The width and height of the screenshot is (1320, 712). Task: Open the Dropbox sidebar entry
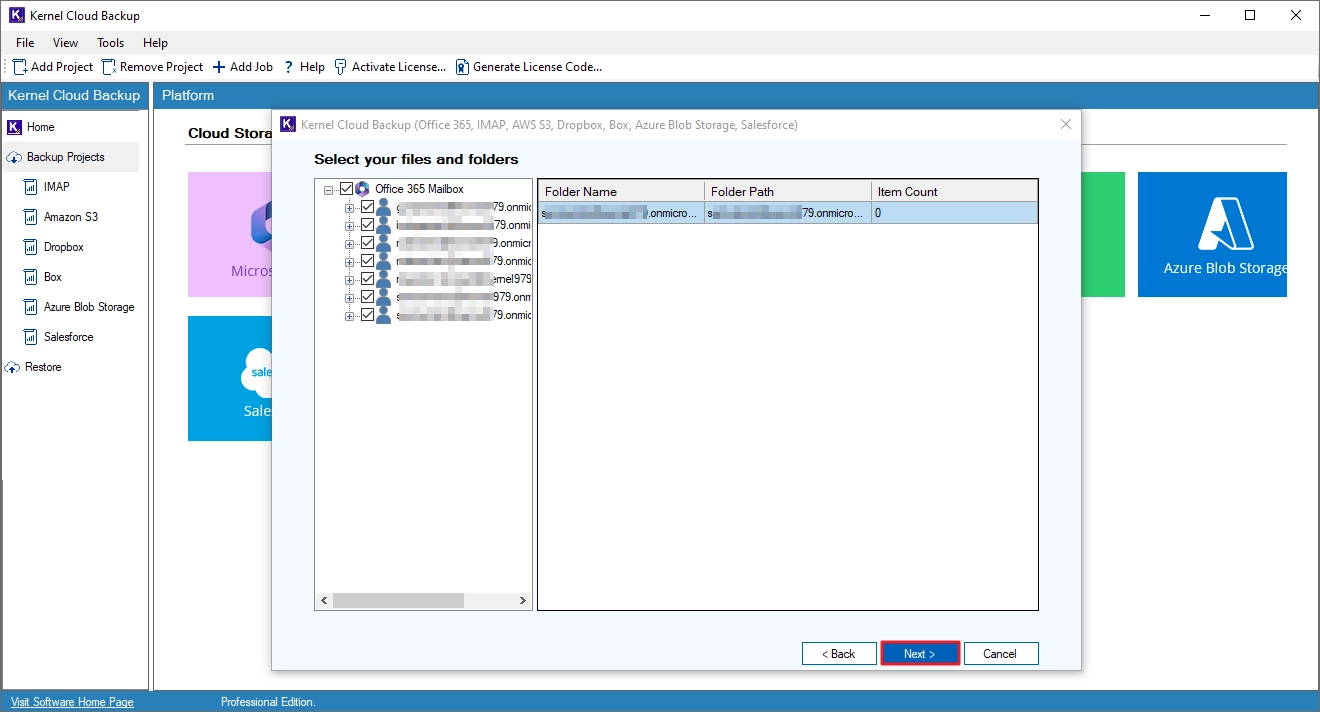coord(54,247)
